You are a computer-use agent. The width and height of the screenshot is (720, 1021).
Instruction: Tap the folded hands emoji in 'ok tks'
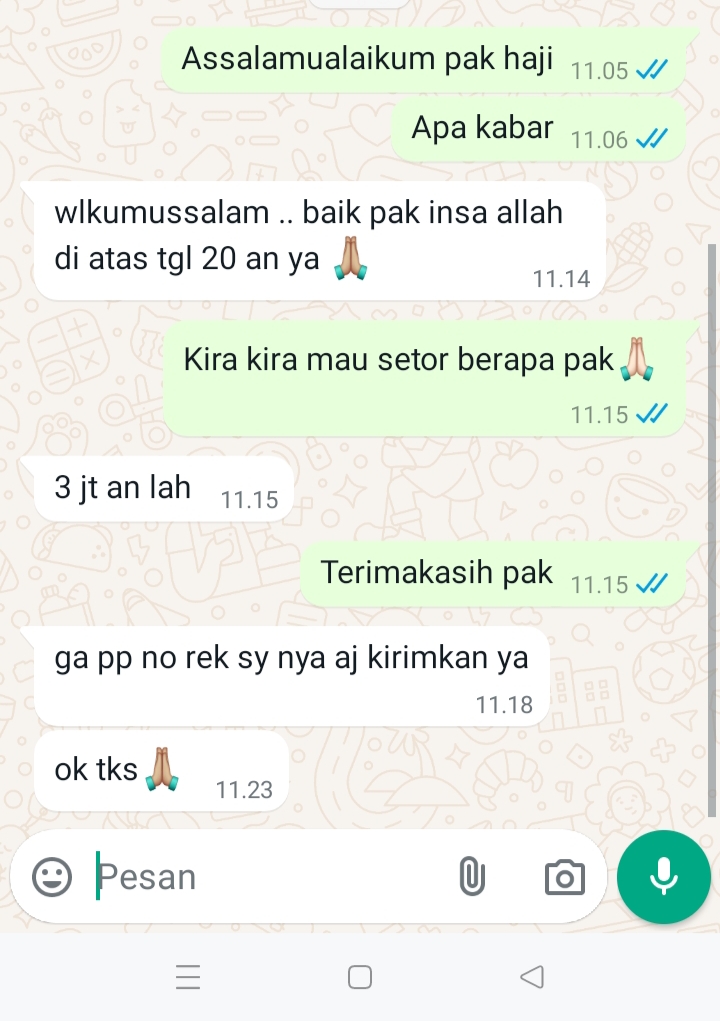pos(162,769)
